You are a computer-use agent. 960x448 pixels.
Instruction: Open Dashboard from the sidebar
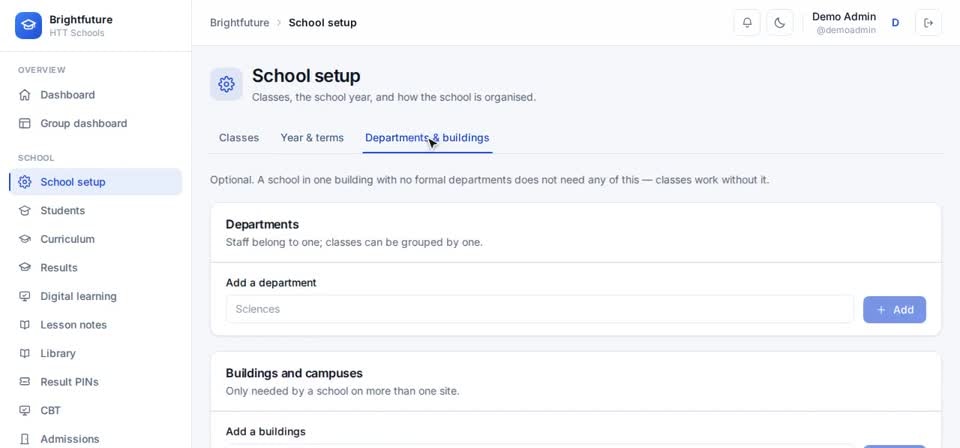(96, 95)
